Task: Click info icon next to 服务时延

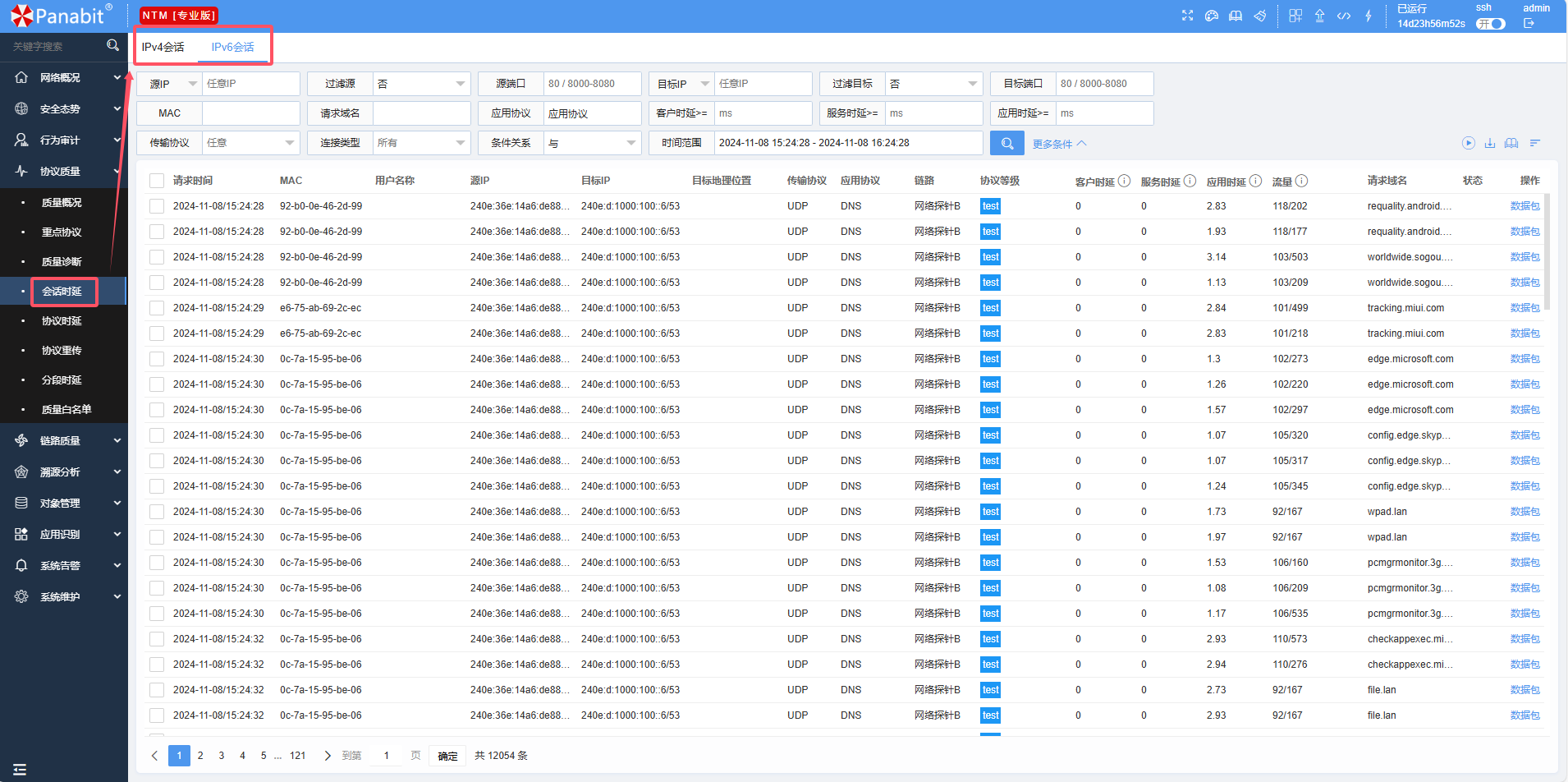Action: 1190,181
